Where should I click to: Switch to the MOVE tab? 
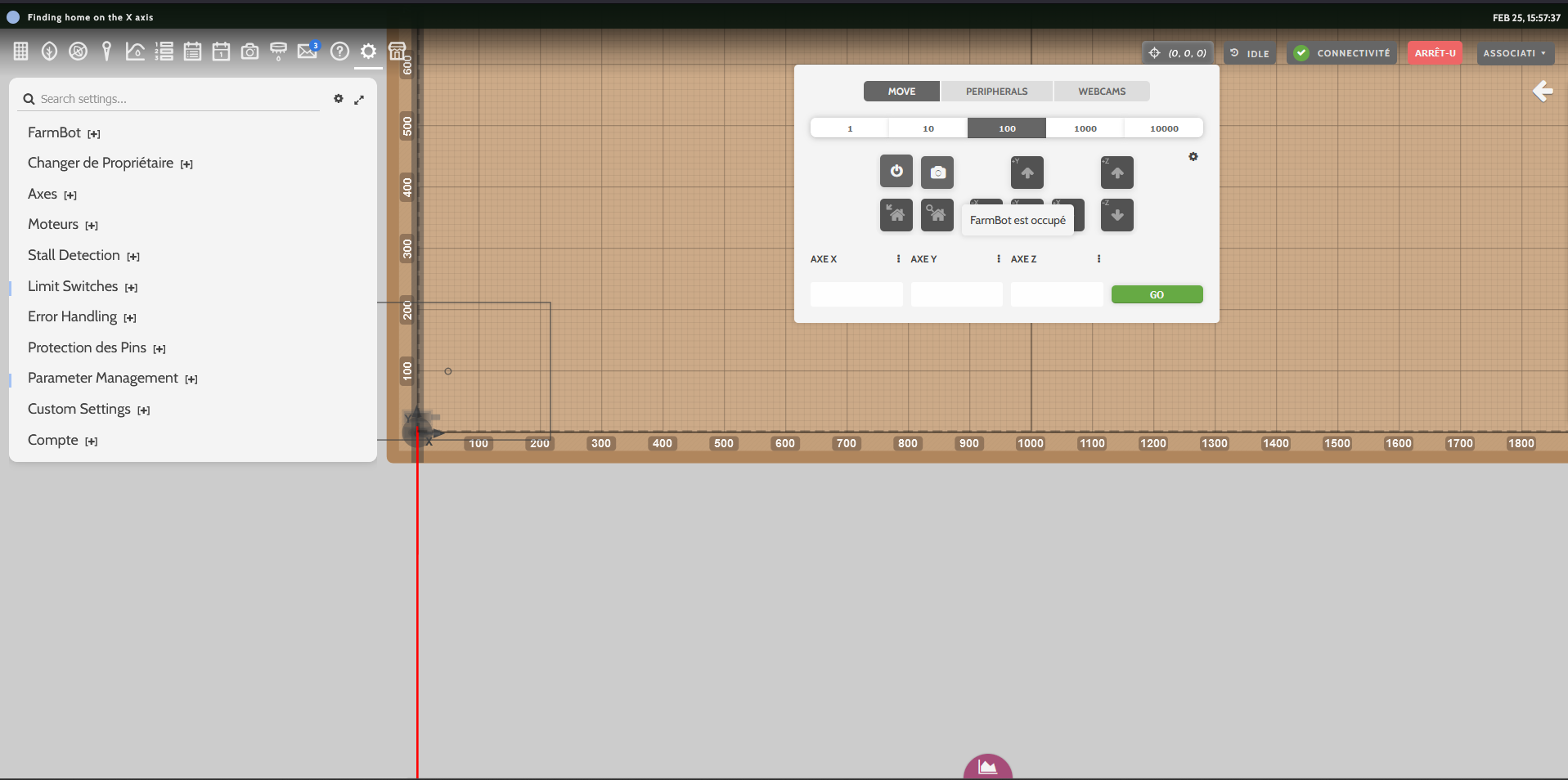pyautogui.click(x=901, y=92)
